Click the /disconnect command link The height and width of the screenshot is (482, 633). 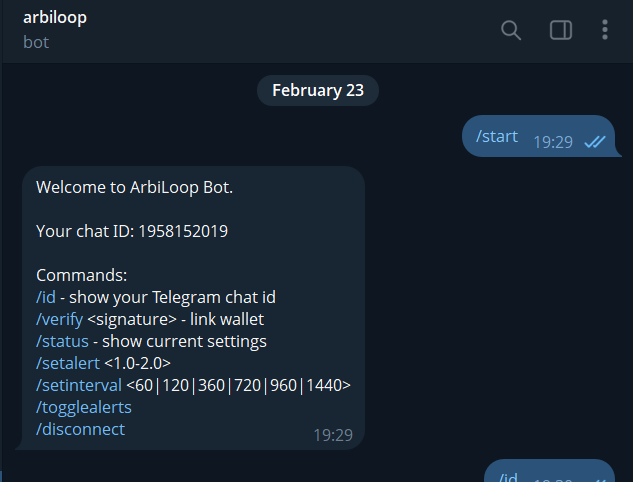[81, 429]
